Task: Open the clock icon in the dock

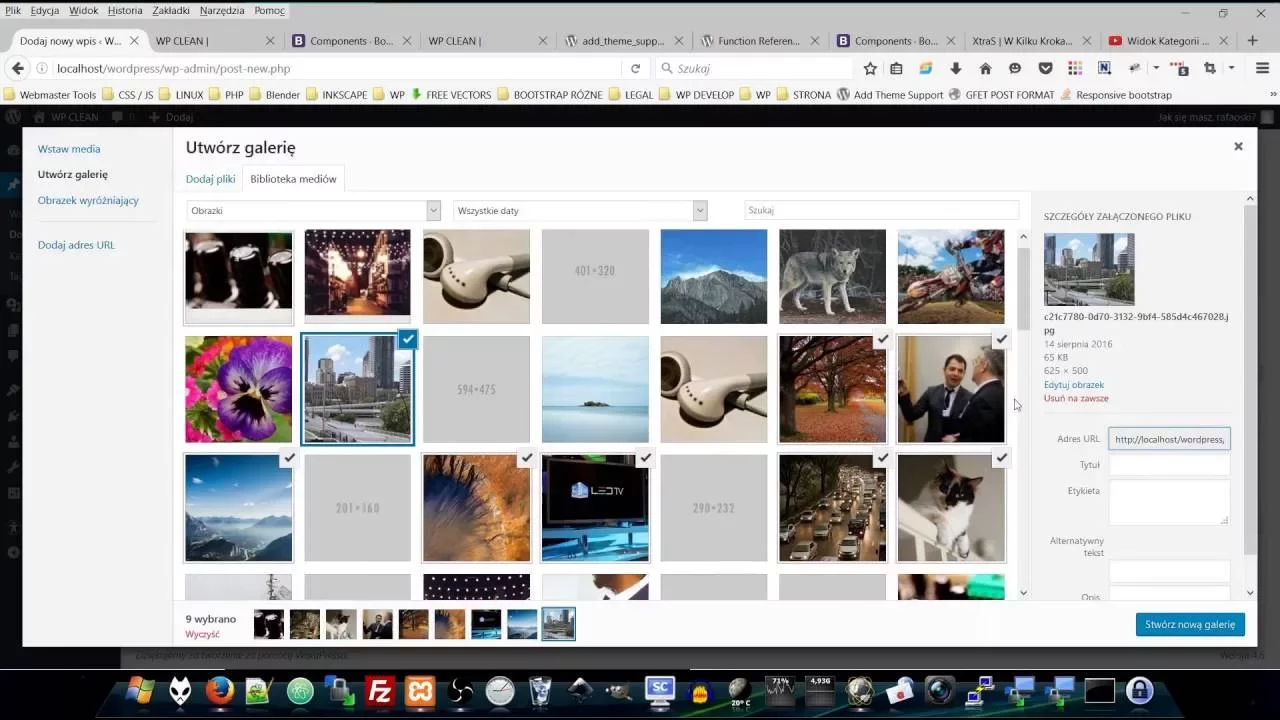Action: point(500,691)
